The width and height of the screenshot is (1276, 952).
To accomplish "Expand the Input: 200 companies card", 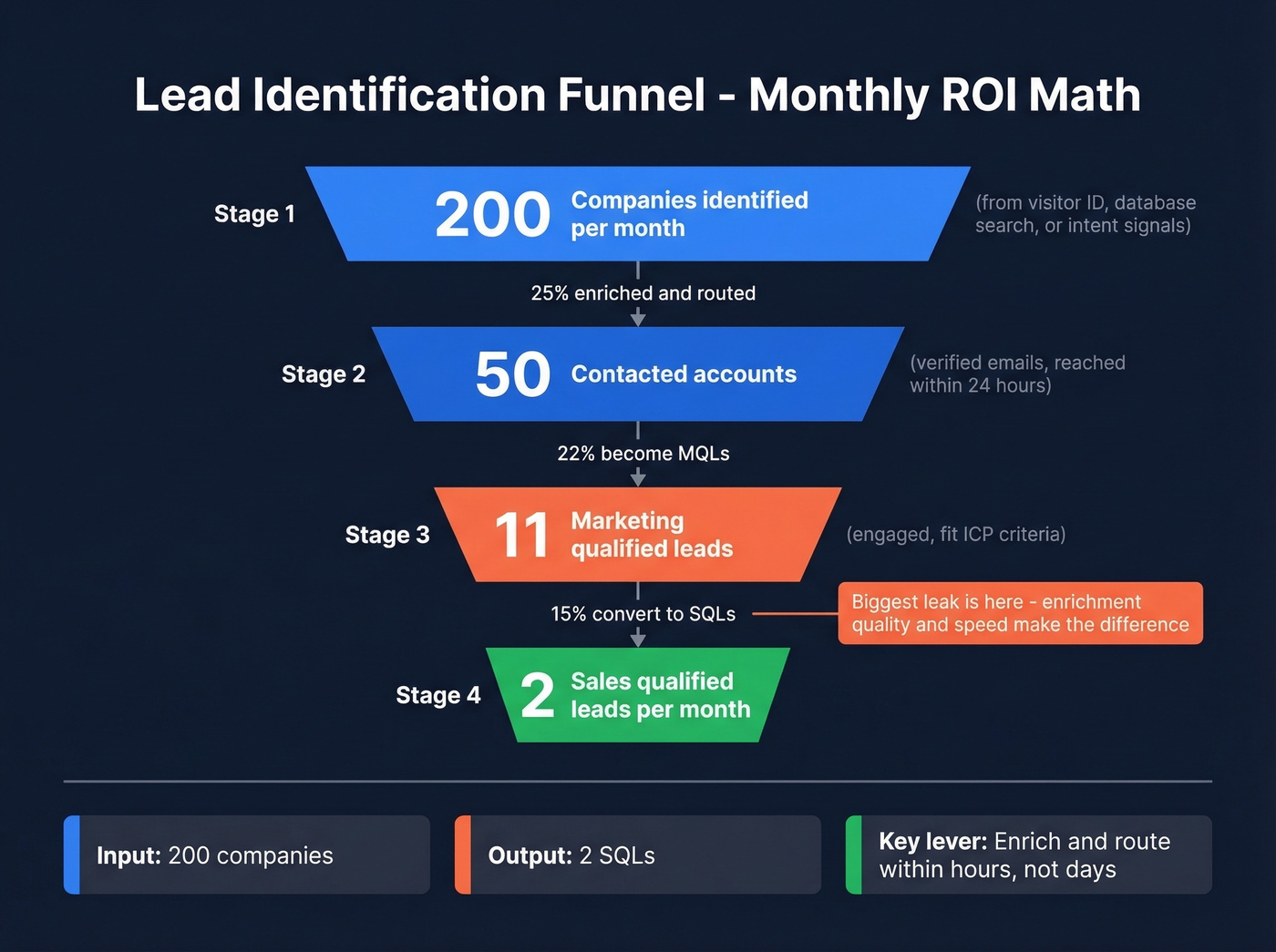I will click(246, 855).
